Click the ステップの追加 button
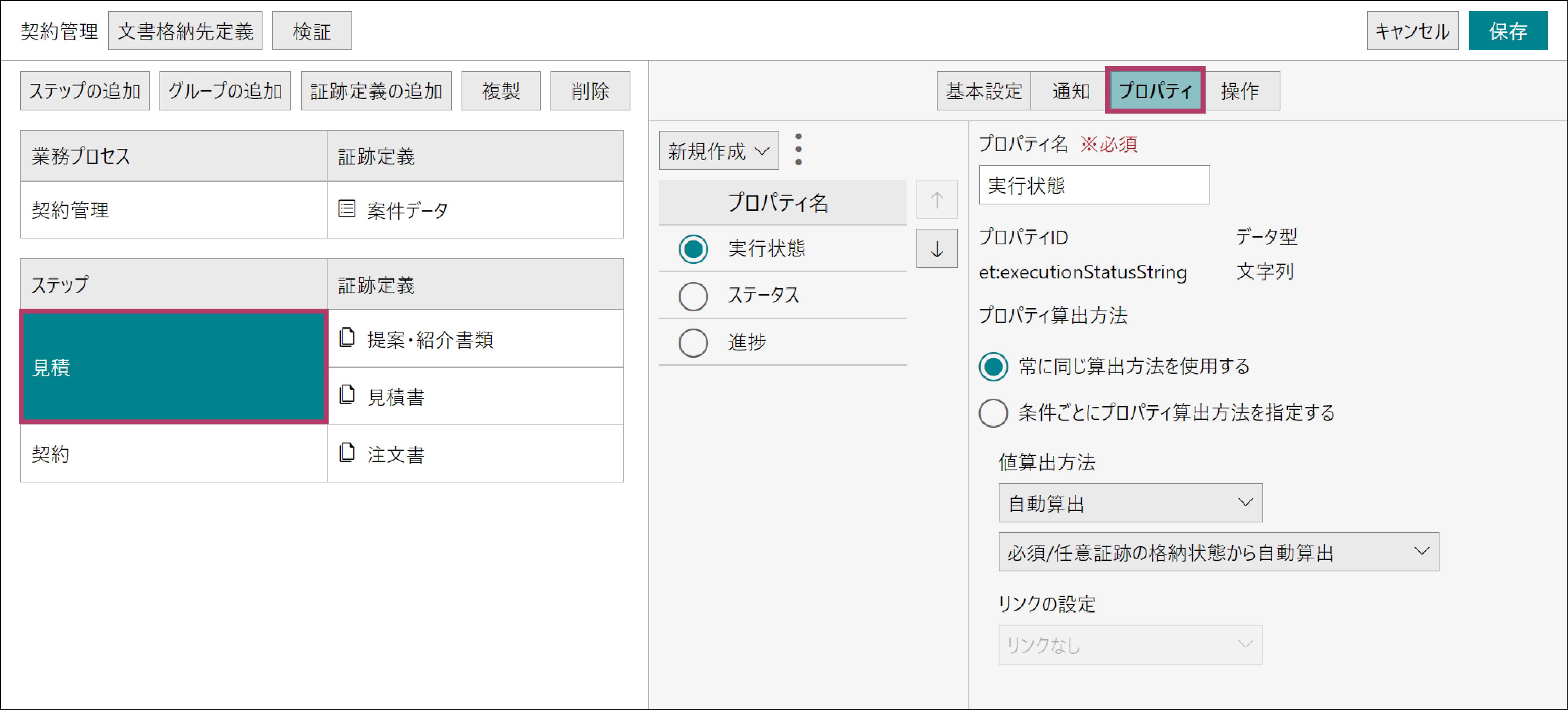This screenshot has width=1568, height=710. pyautogui.click(x=85, y=90)
